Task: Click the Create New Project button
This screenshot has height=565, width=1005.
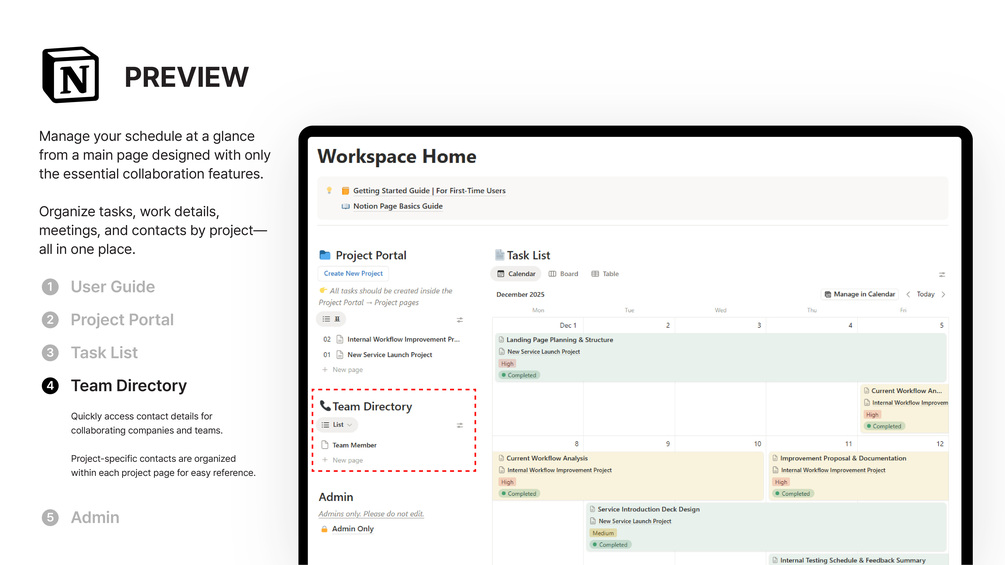Action: pyautogui.click(x=353, y=274)
